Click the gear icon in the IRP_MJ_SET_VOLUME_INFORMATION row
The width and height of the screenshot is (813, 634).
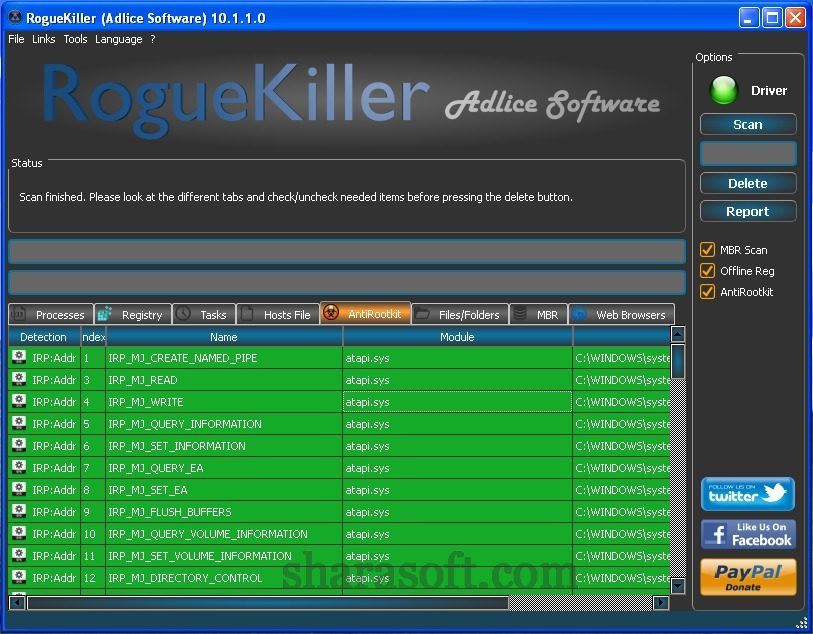coord(19,555)
